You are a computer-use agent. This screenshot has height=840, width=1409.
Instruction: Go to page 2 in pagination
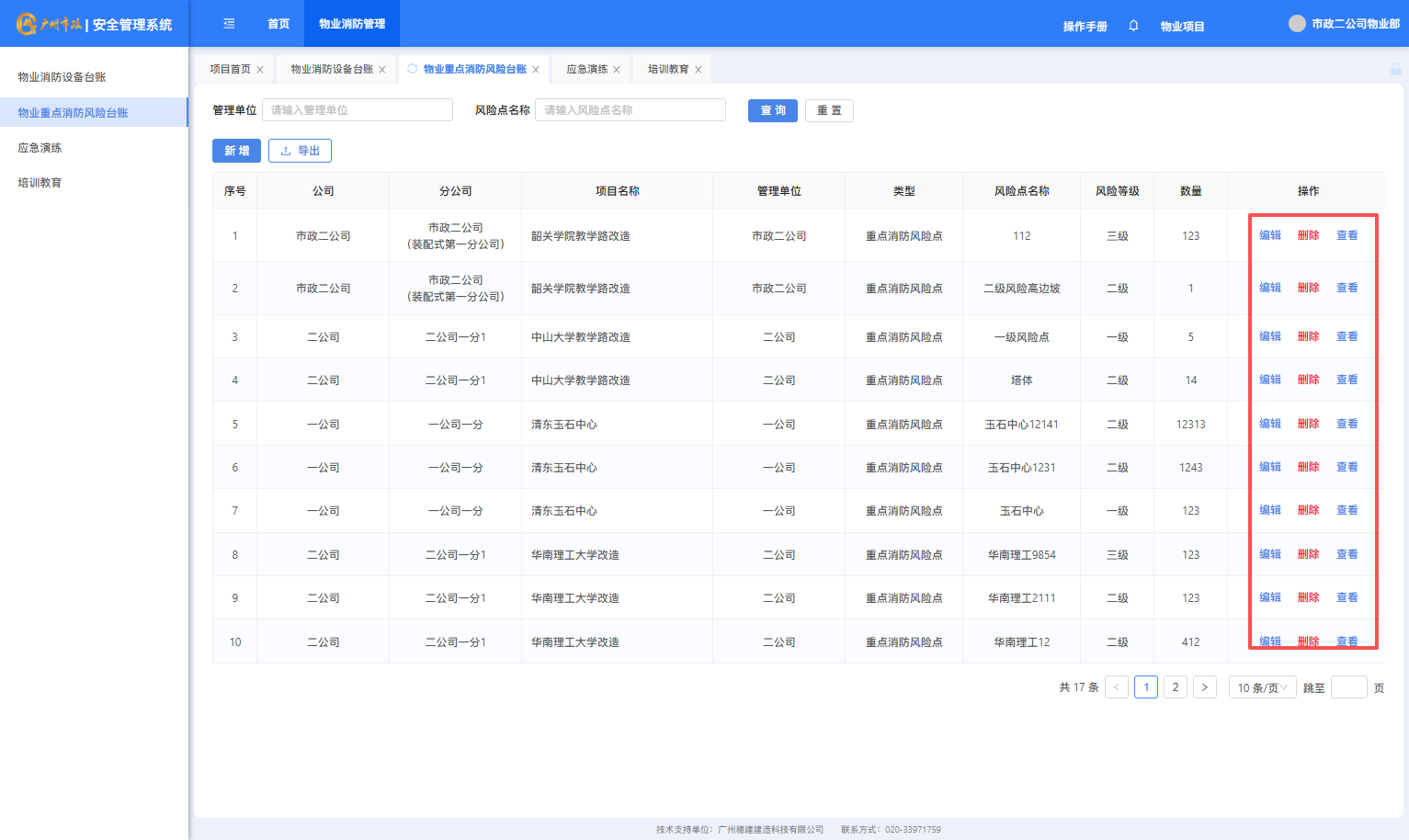click(x=1175, y=687)
